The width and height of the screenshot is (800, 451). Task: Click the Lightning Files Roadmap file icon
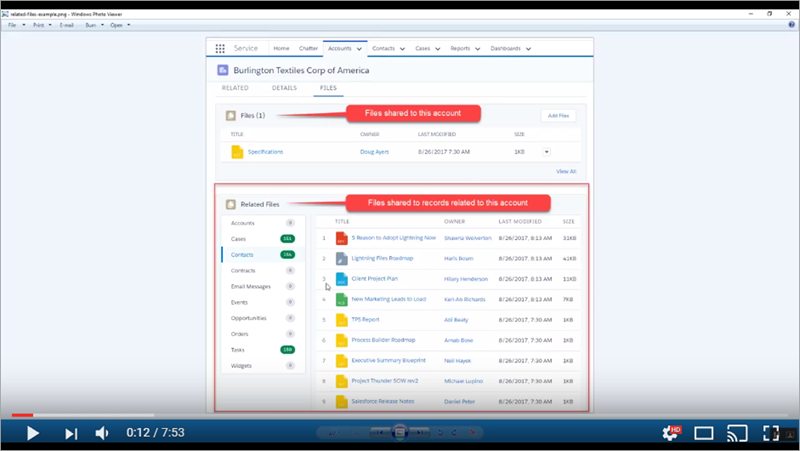[x=341, y=259]
